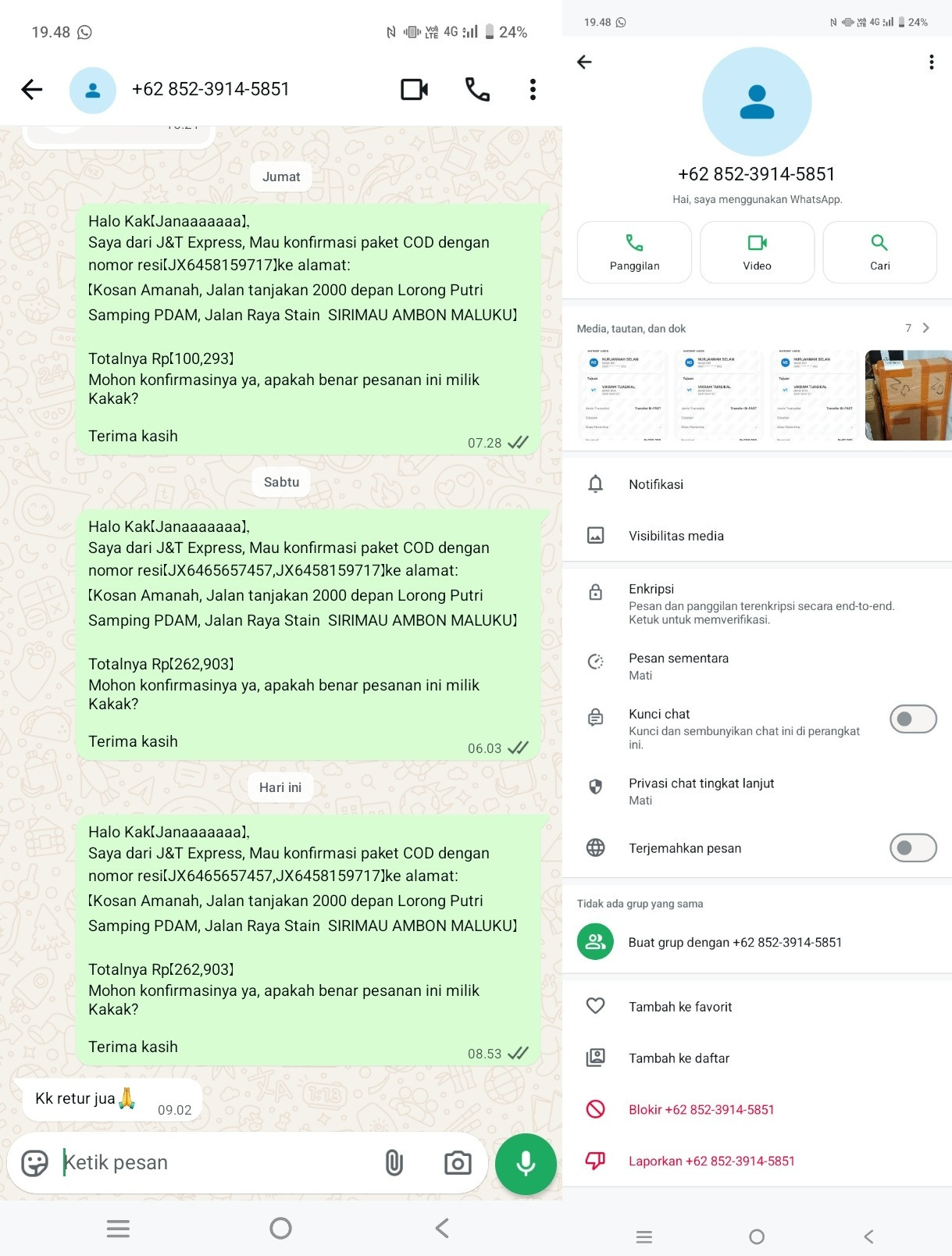Tap the paperclip attachment icon
This screenshot has width=952, height=1256.
point(394,1163)
